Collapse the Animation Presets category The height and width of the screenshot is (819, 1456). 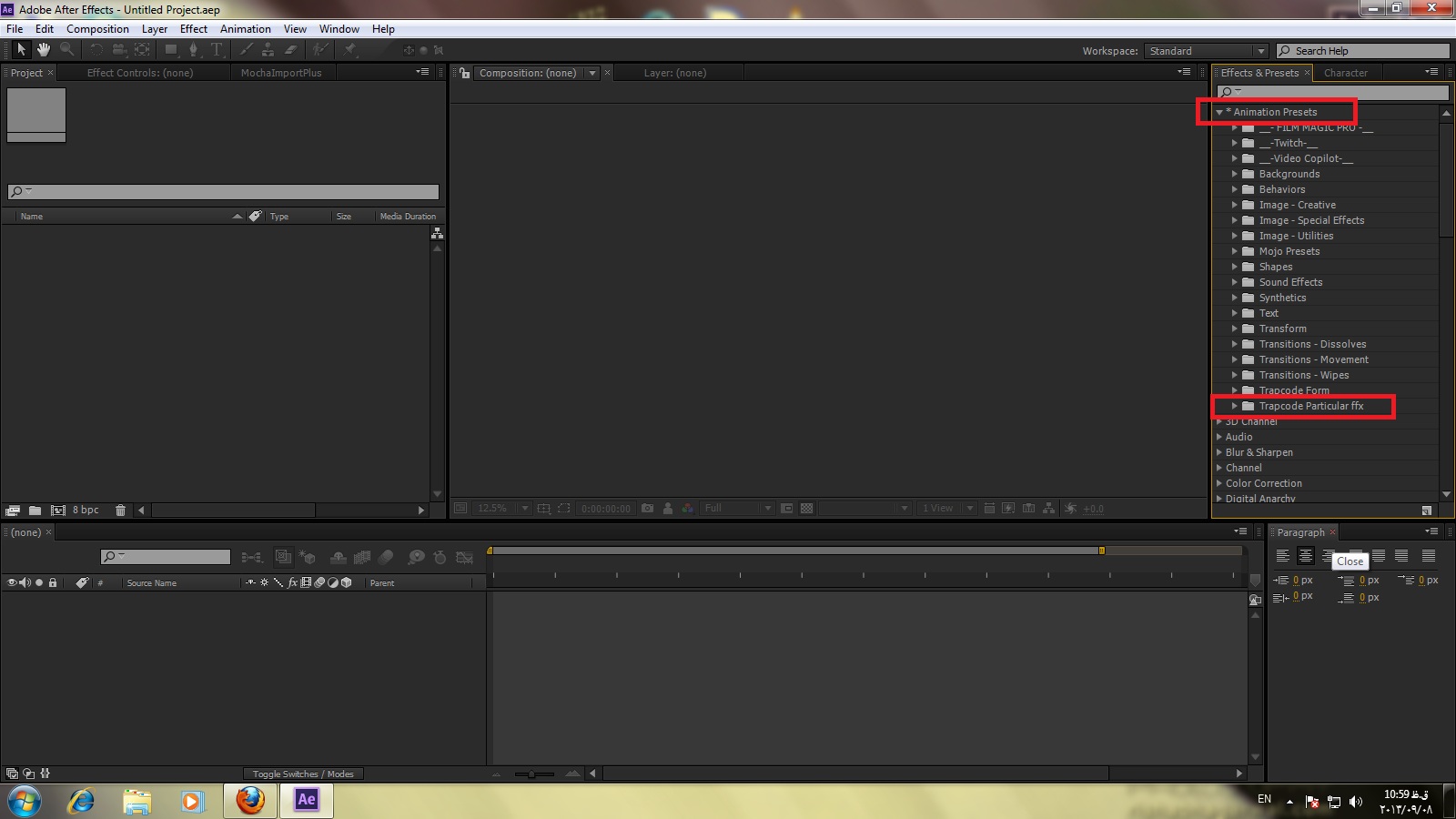(x=1219, y=112)
